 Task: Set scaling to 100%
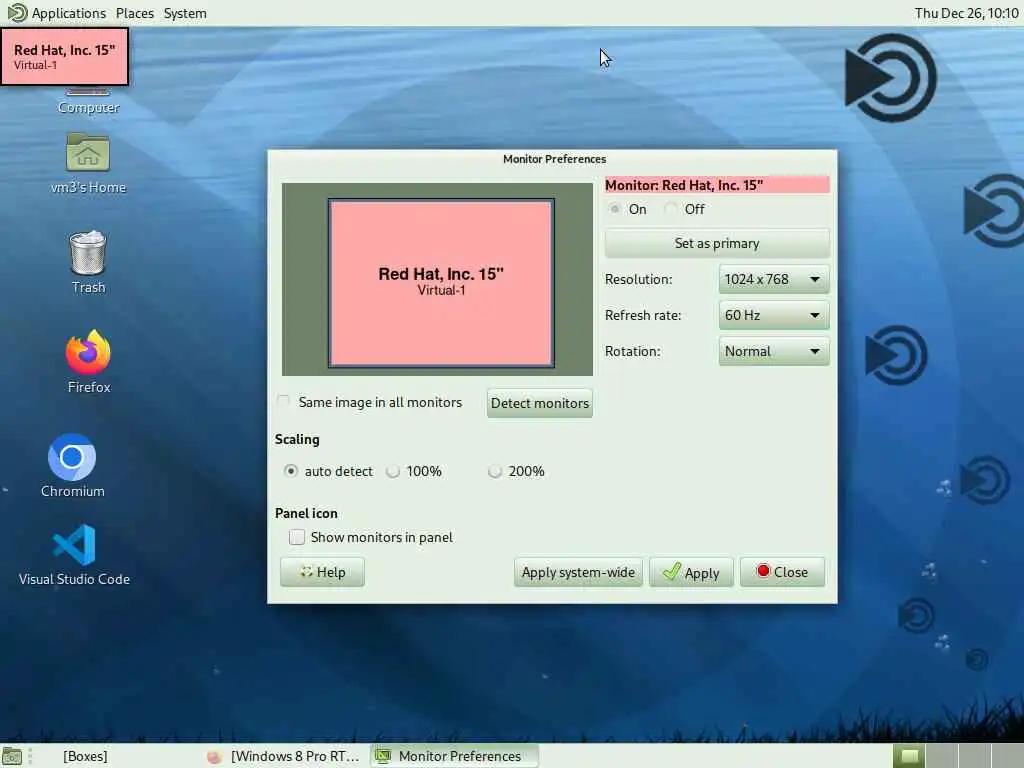392,471
